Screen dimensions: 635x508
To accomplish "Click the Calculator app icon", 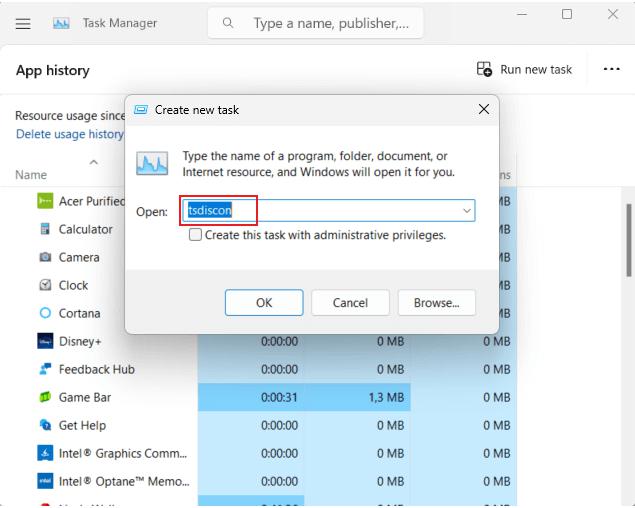I will pos(45,229).
